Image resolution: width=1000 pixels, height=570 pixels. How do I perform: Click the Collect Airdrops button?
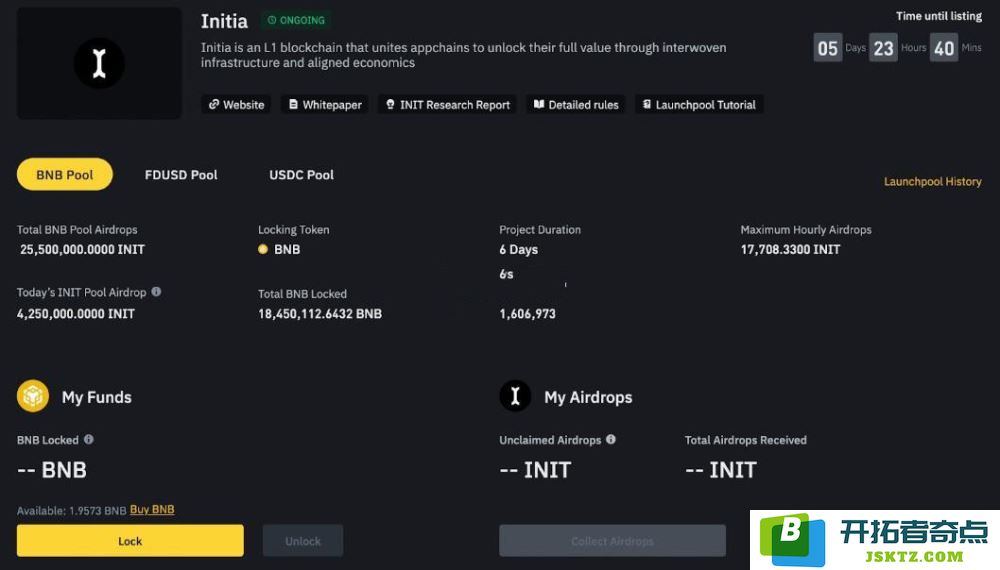(x=612, y=541)
